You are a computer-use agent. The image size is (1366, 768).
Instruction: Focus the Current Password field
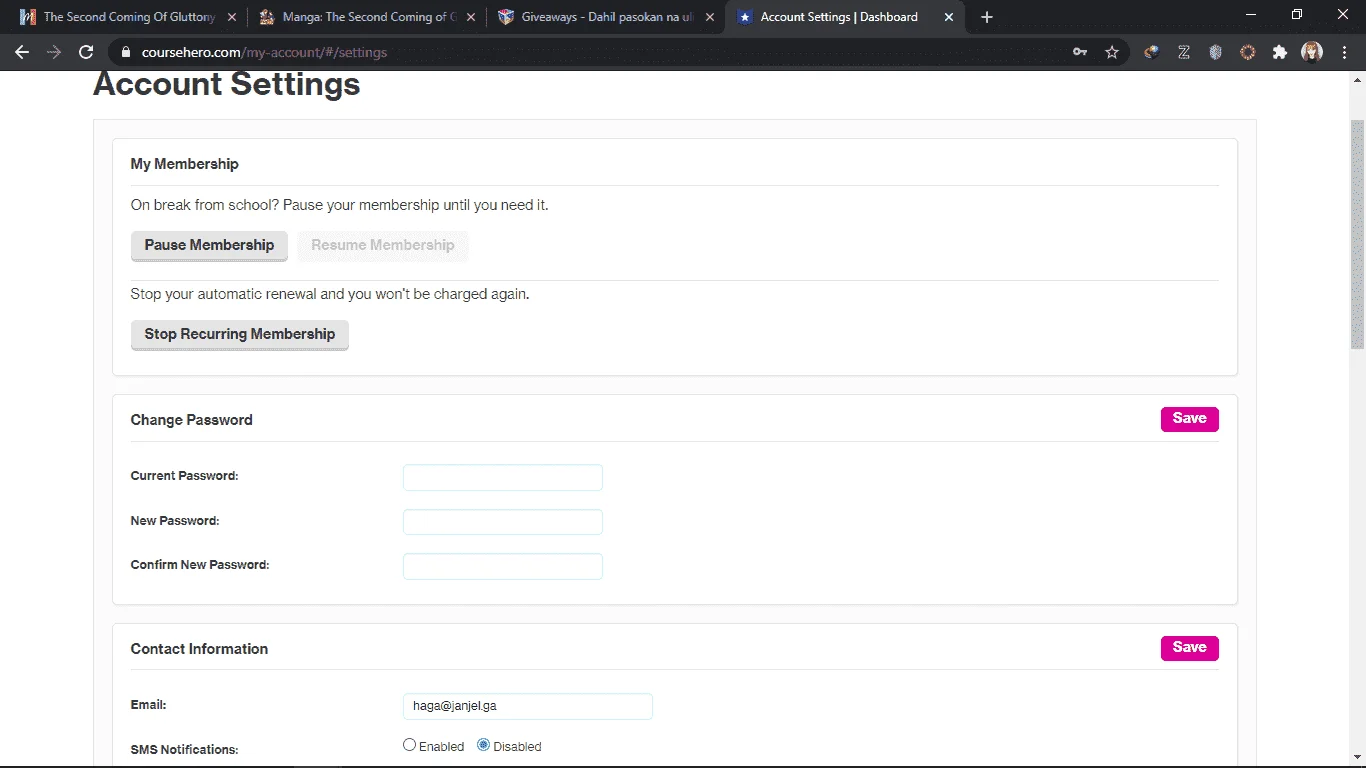503,477
